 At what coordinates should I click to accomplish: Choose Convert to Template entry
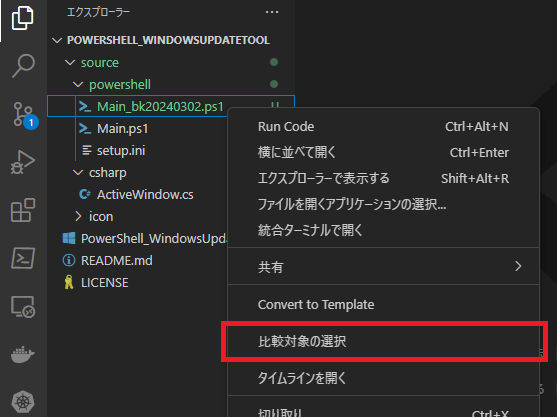tap(383, 304)
